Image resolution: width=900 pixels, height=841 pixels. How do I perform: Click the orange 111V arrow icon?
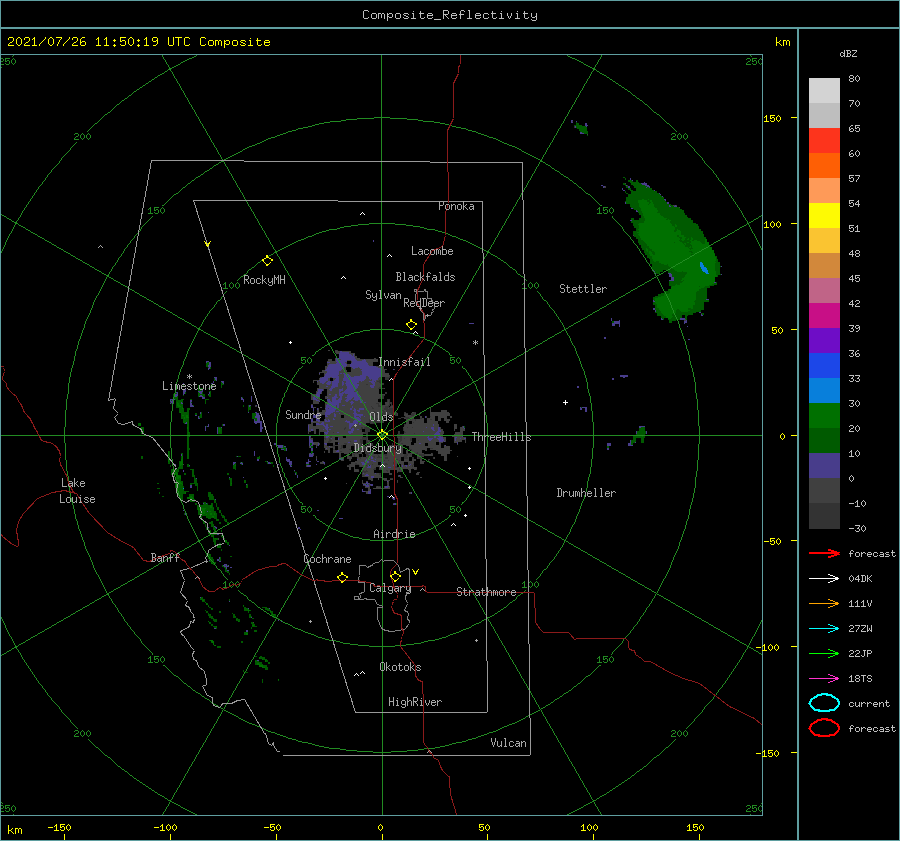coord(824,603)
